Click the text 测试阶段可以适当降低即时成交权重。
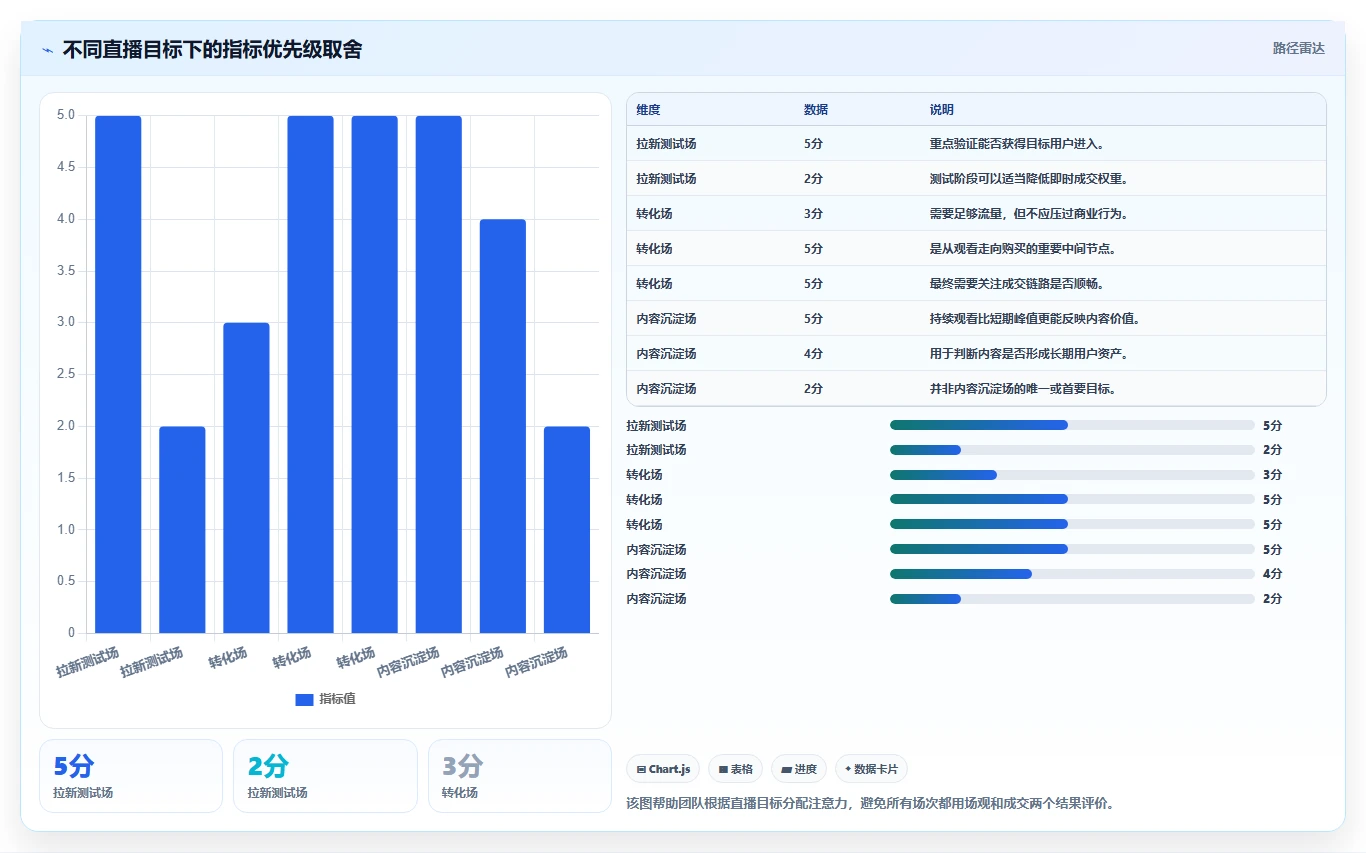This screenshot has height=853, width=1366. tap(1029, 179)
